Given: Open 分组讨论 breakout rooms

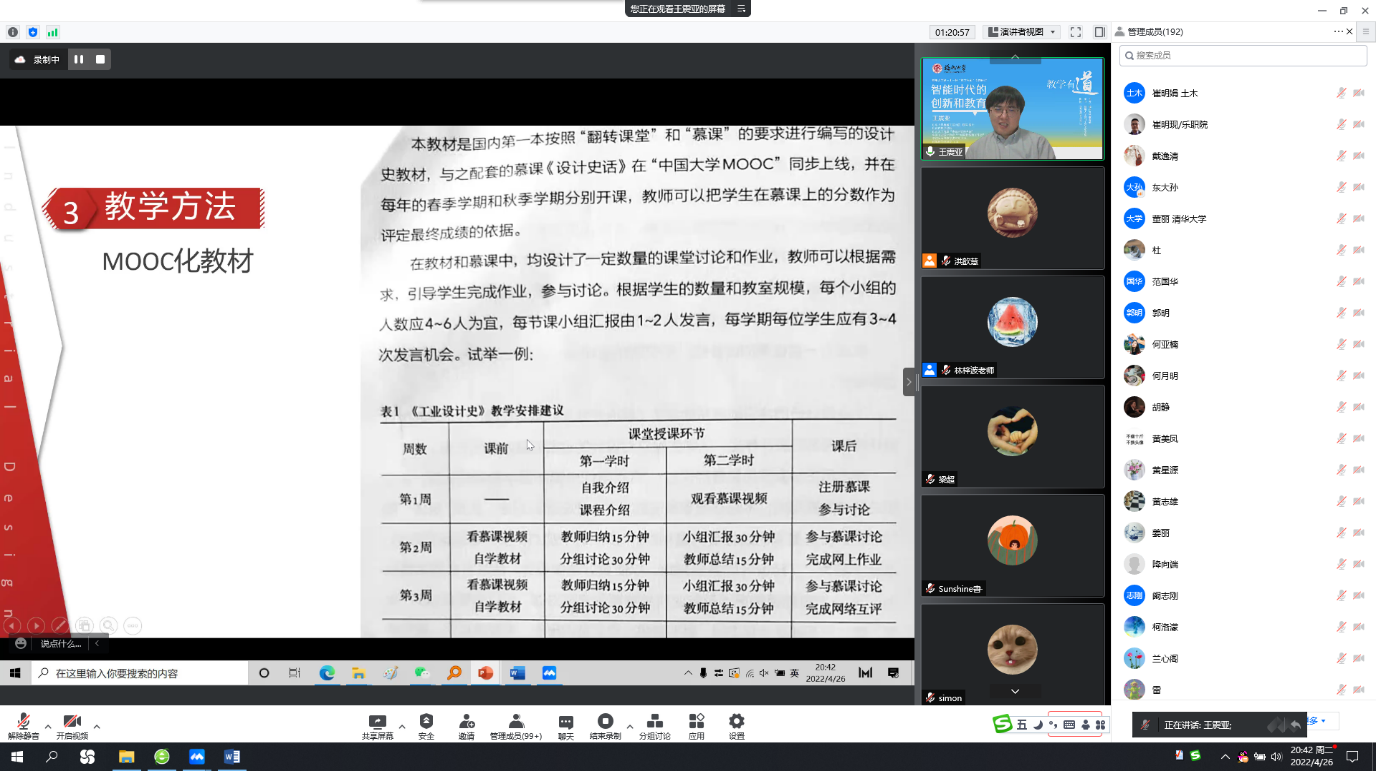Looking at the screenshot, I should click(x=655, y=726).
